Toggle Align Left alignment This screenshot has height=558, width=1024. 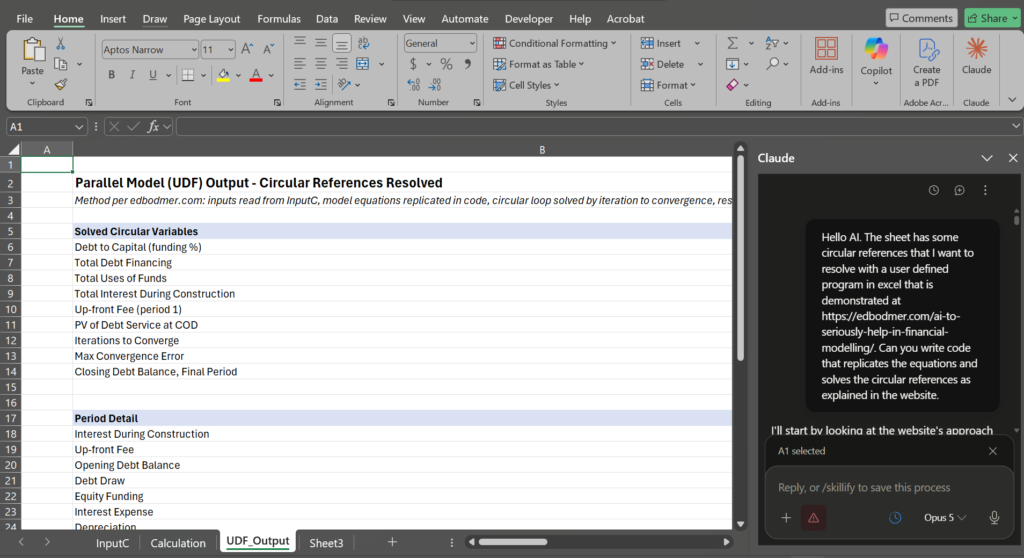pos(300,64)
